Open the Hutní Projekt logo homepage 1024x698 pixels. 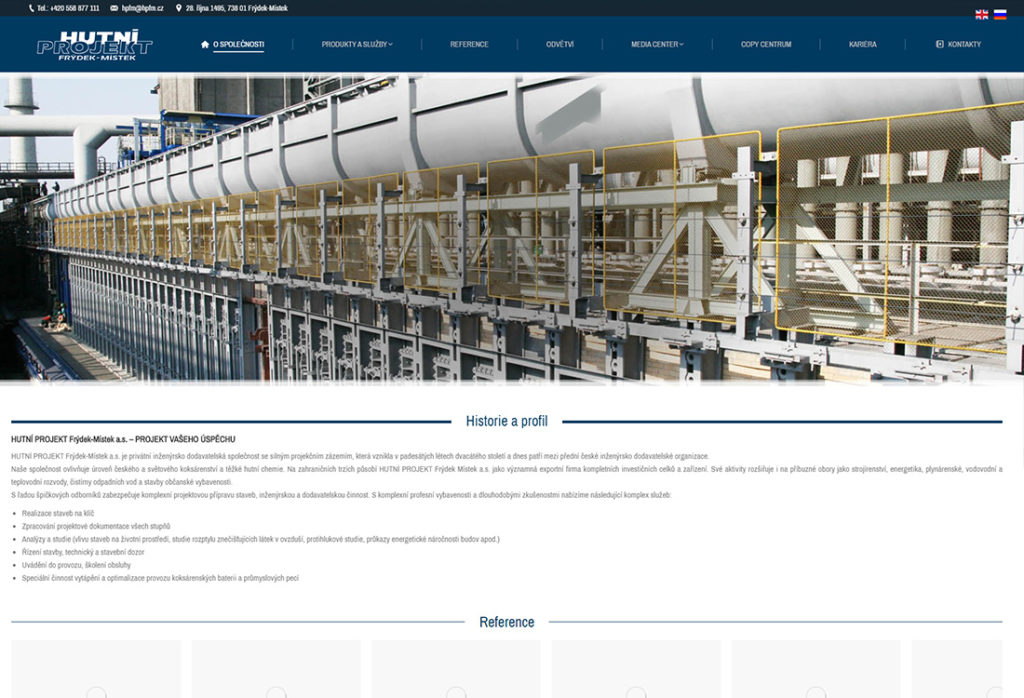95,45
